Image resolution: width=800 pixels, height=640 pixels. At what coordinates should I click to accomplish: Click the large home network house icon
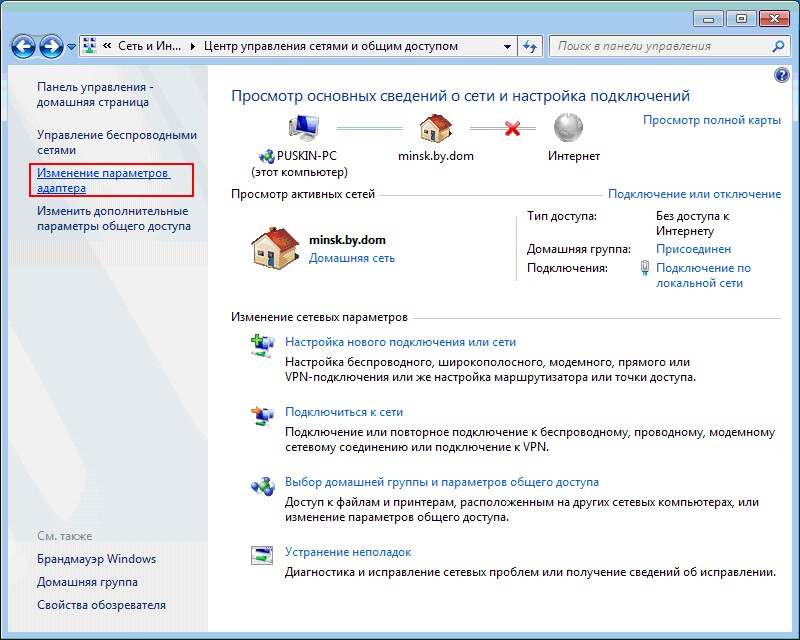tap(275, 248)
